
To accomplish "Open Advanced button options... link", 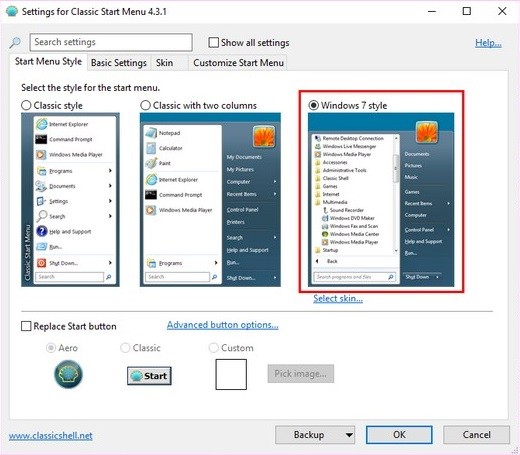I will (223, 325).
